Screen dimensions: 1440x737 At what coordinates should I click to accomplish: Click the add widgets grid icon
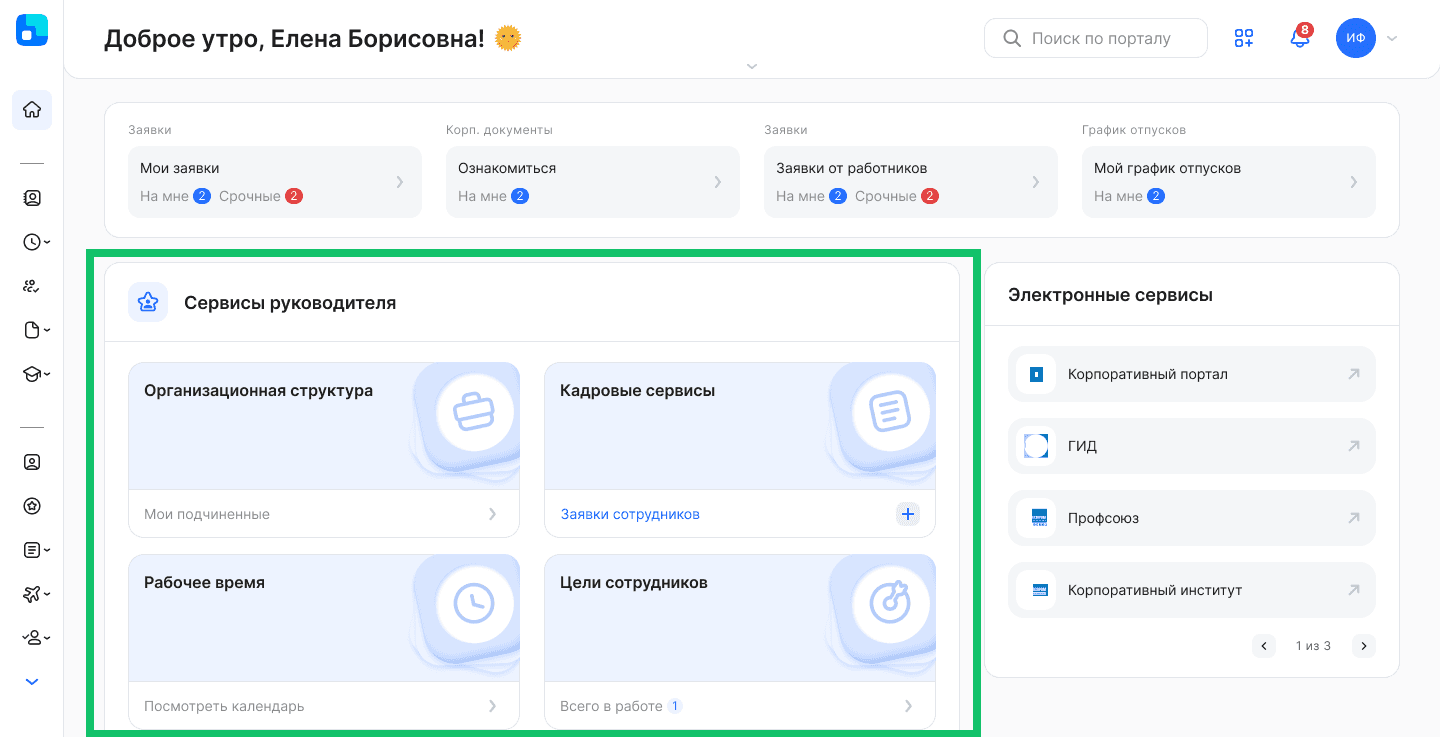click(x=1243, y=39)
